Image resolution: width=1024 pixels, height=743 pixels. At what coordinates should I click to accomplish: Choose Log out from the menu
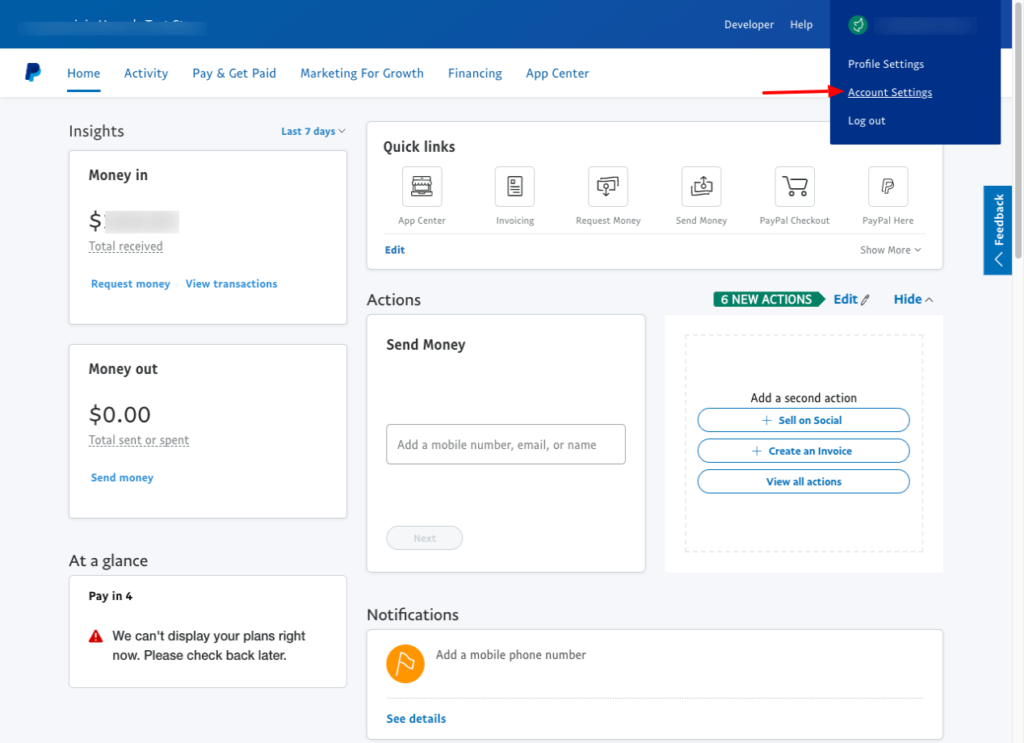(x=866, y=121)
